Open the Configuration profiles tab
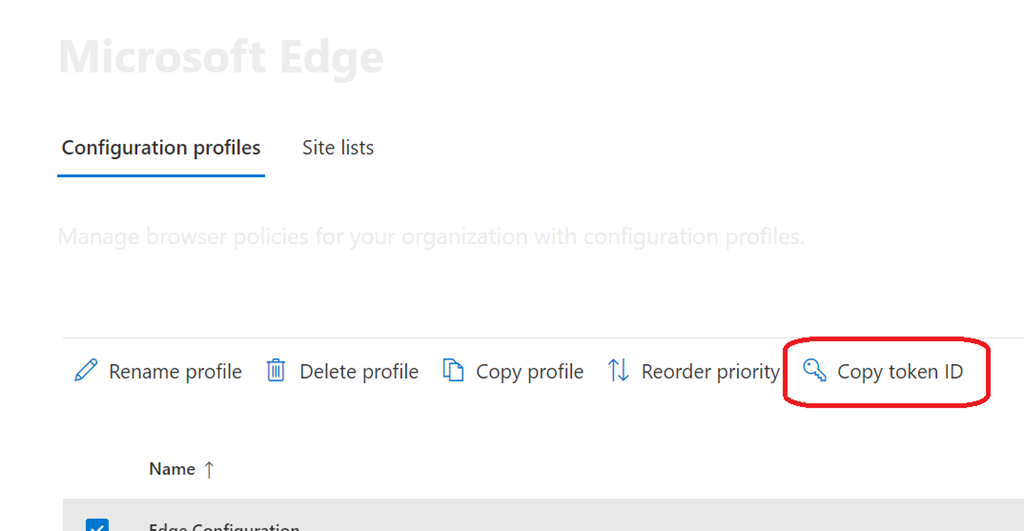Screen dimensions: 1024x531 161,148
